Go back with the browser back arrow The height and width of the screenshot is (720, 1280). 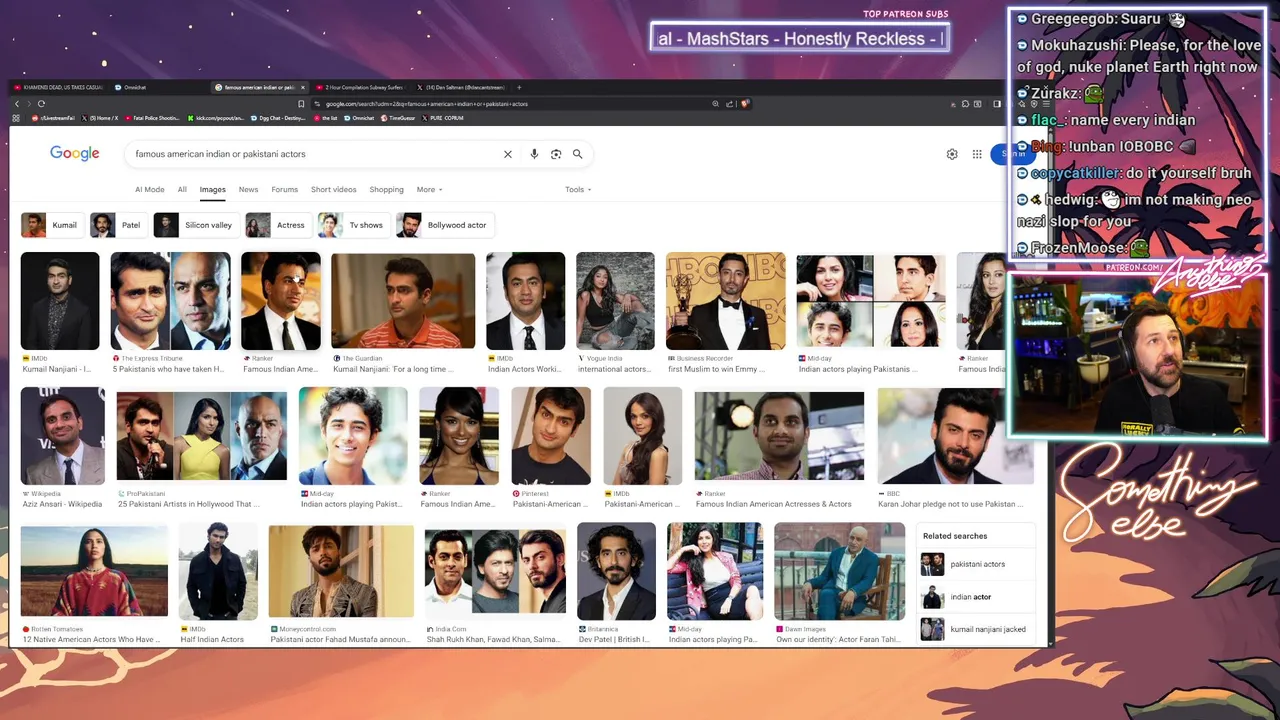17,103
